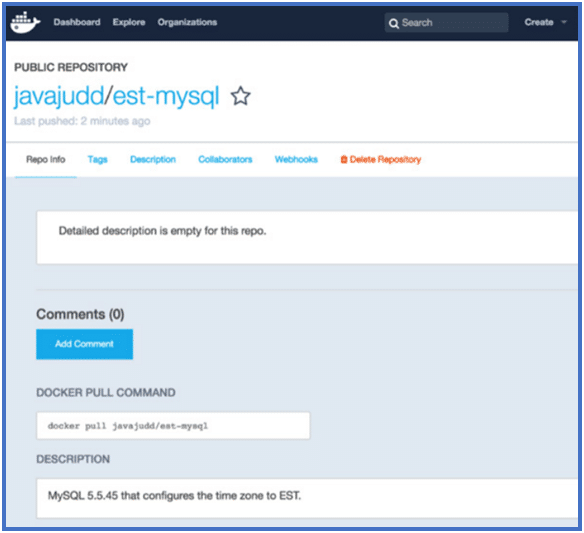The width and height of the screenshot is (584, 533).
Task: Click the javajudd username link
Action: tap(59, 96)
